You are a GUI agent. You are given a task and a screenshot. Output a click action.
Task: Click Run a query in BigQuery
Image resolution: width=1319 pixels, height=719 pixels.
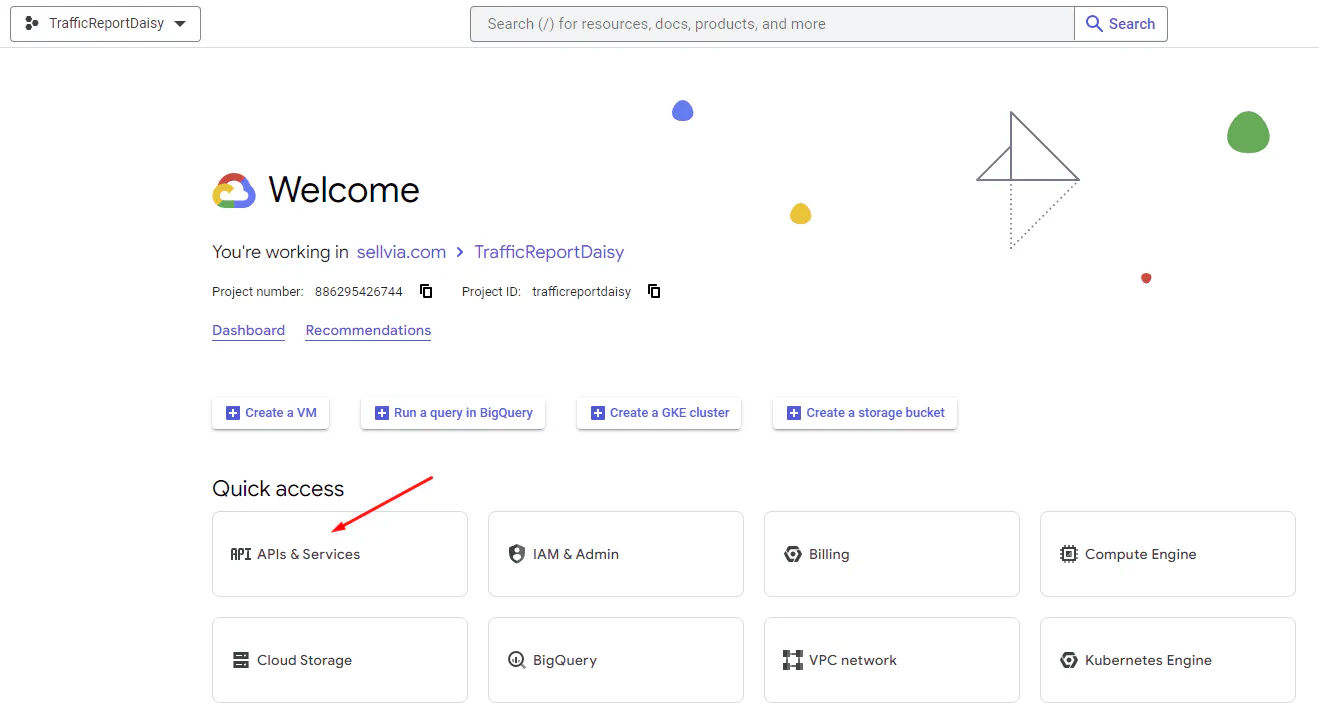(453, 412)
